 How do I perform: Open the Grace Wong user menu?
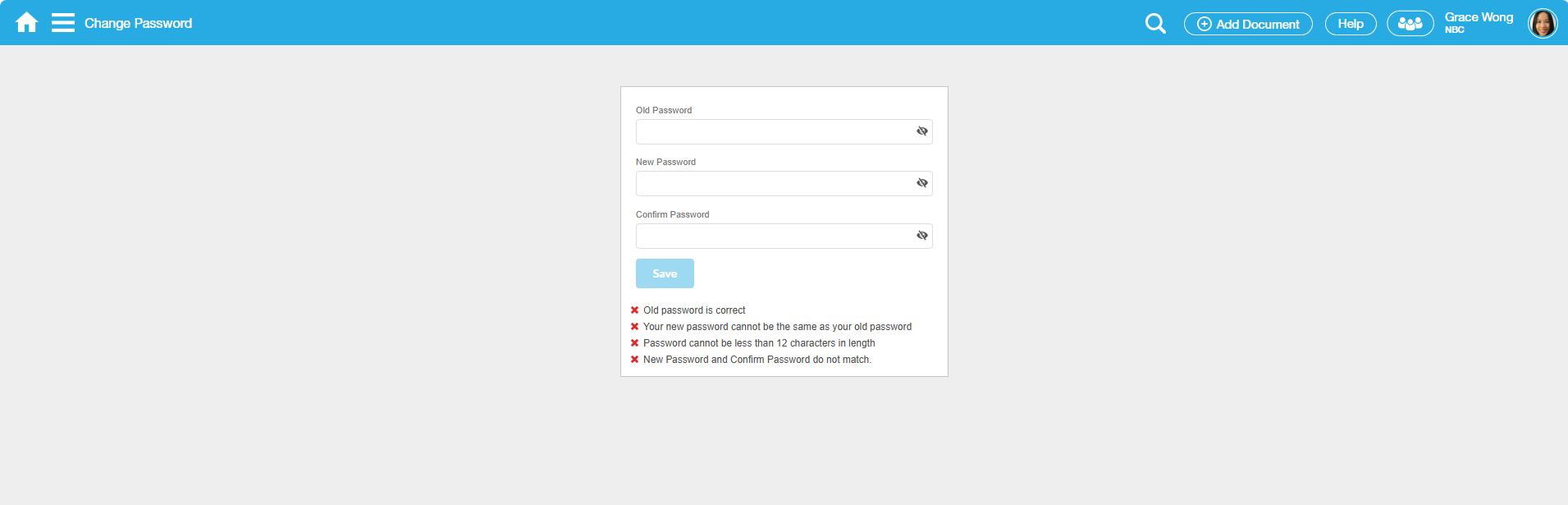[x=1479, y=17]
